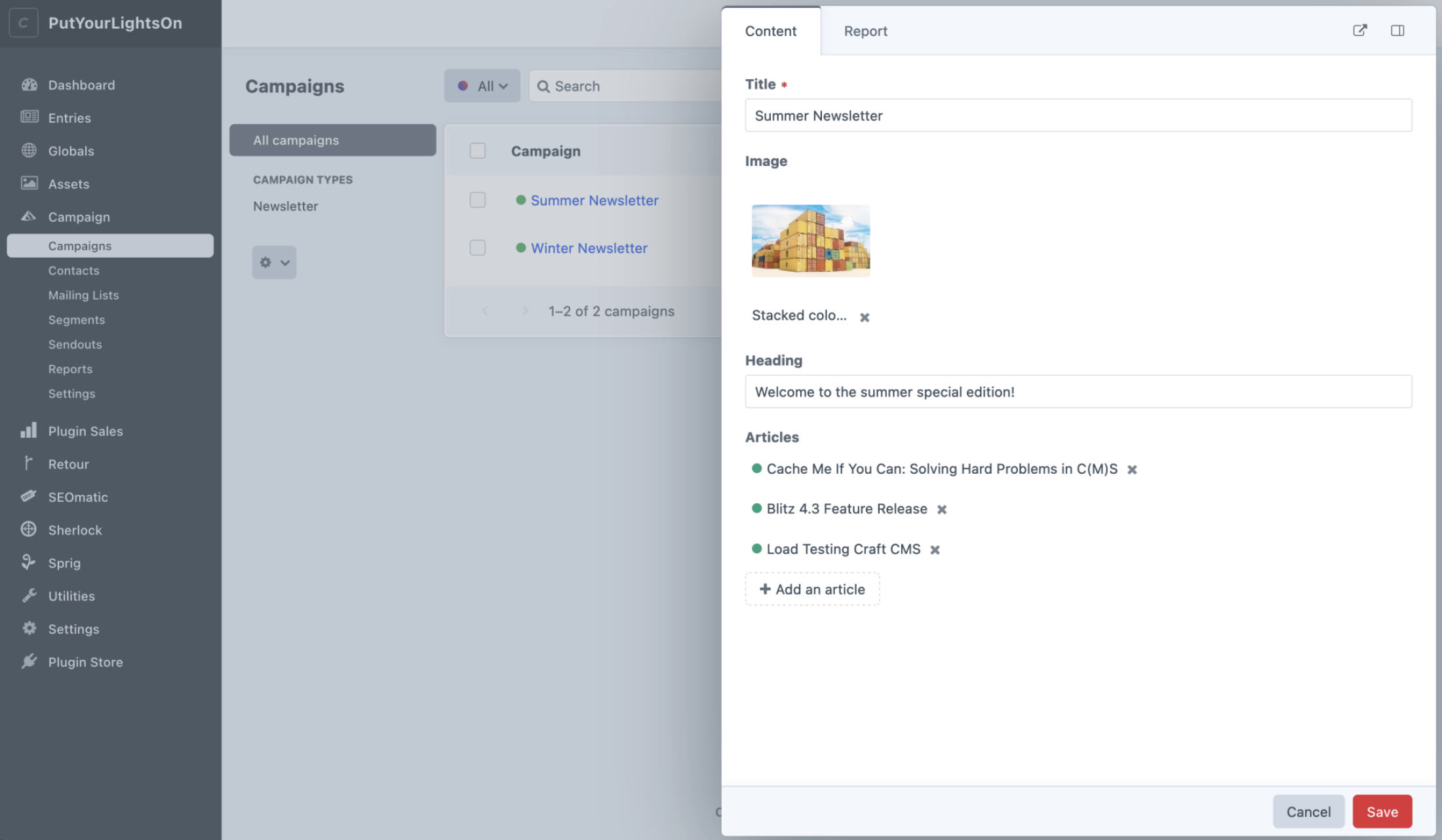Expand the gear settings dropdown
The height and width of the screenshot is (840, 1442).
(x=274, y=262)
